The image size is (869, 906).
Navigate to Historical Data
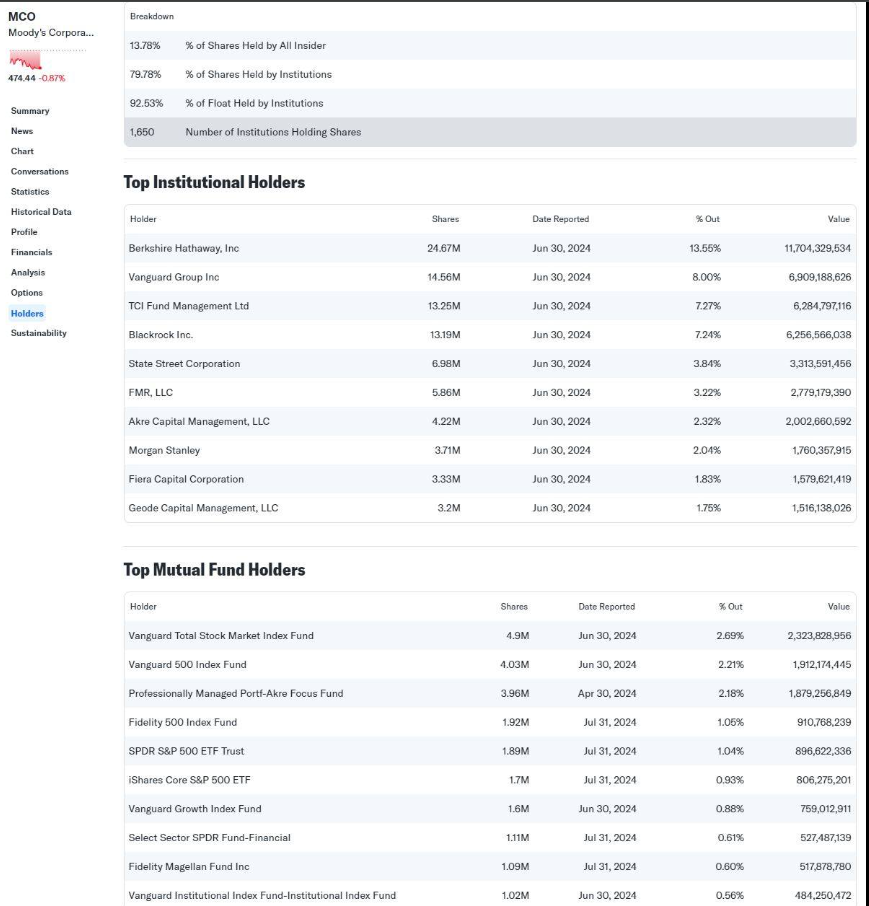[x=40, y=212]
